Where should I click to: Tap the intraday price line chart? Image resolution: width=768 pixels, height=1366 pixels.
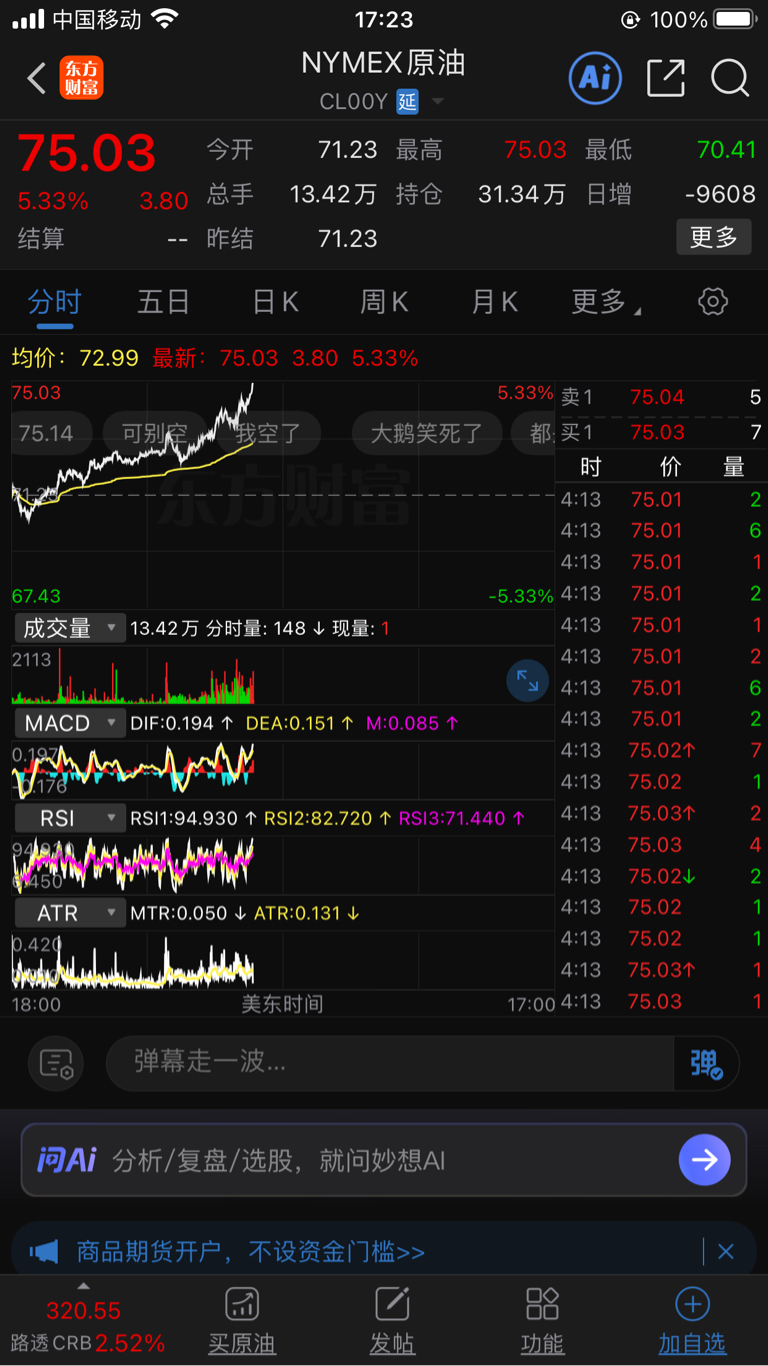(283, 494)
